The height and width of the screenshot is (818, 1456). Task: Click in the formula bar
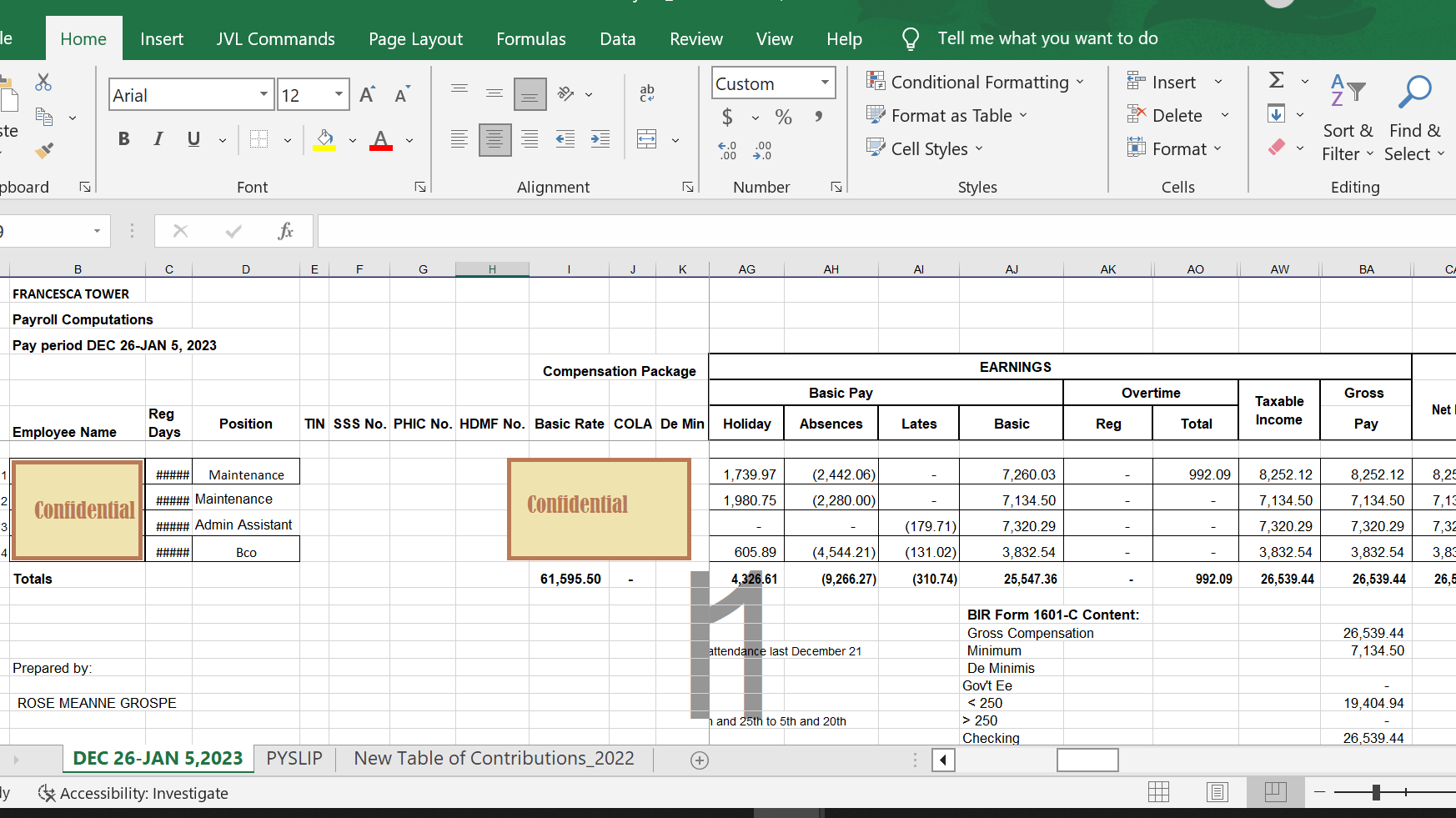coord(886,230)
